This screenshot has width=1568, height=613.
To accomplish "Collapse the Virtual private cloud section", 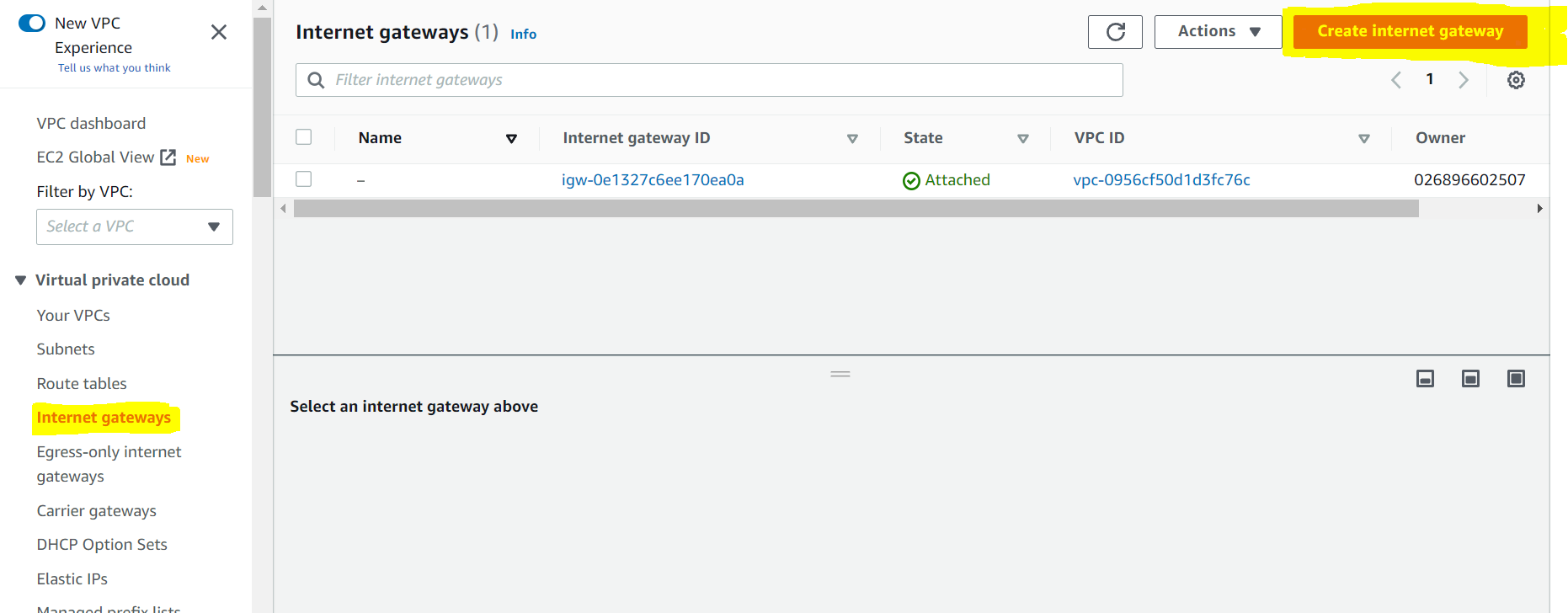I will (19, 280).
